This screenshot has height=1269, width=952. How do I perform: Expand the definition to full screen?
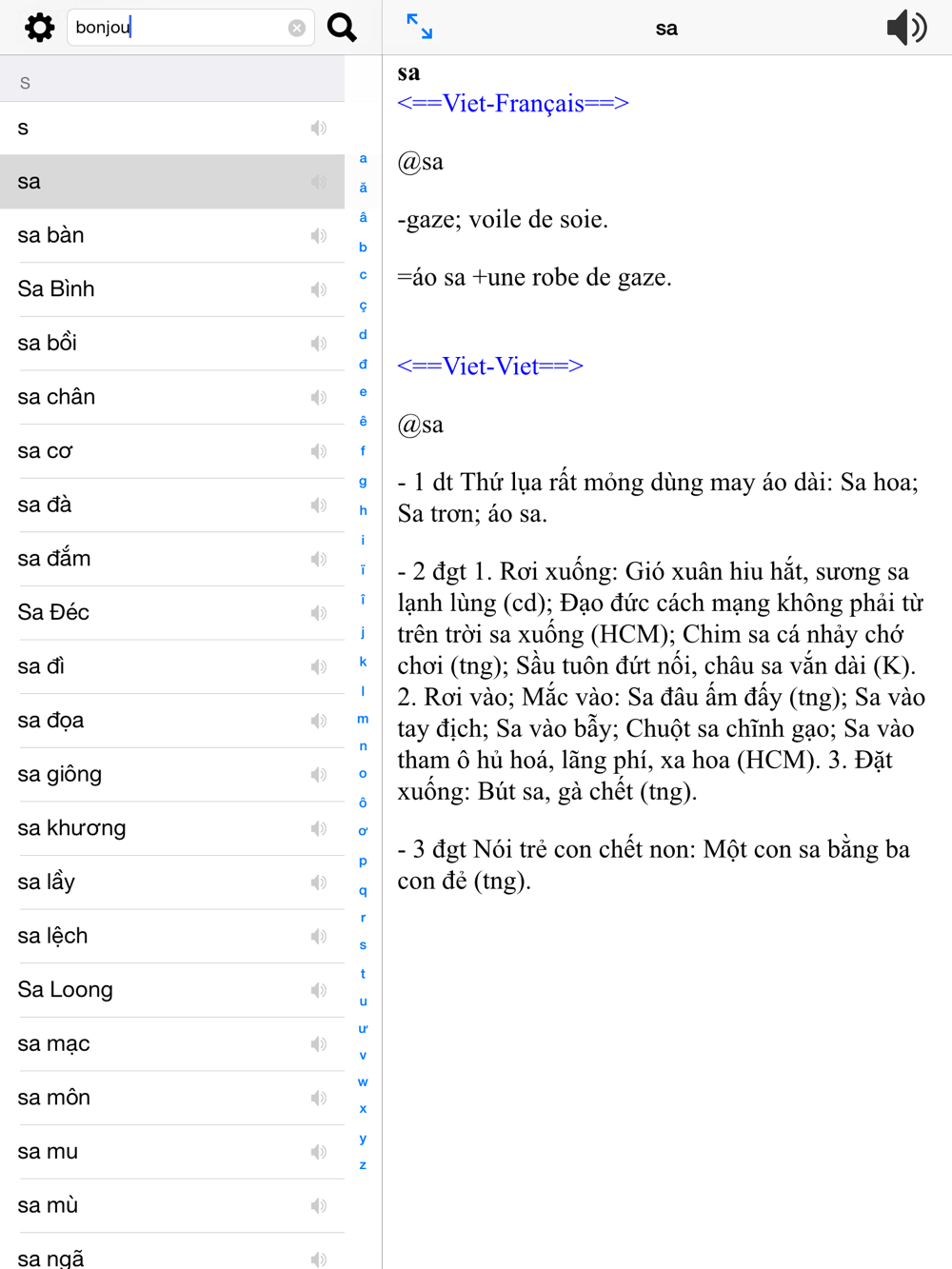pos(419,27)
